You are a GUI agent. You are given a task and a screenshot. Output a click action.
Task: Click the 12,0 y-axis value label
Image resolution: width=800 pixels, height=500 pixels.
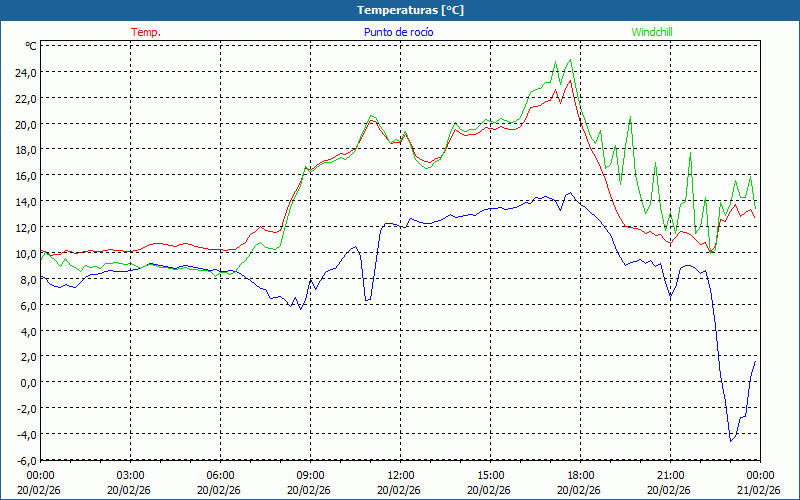(24, 227)
